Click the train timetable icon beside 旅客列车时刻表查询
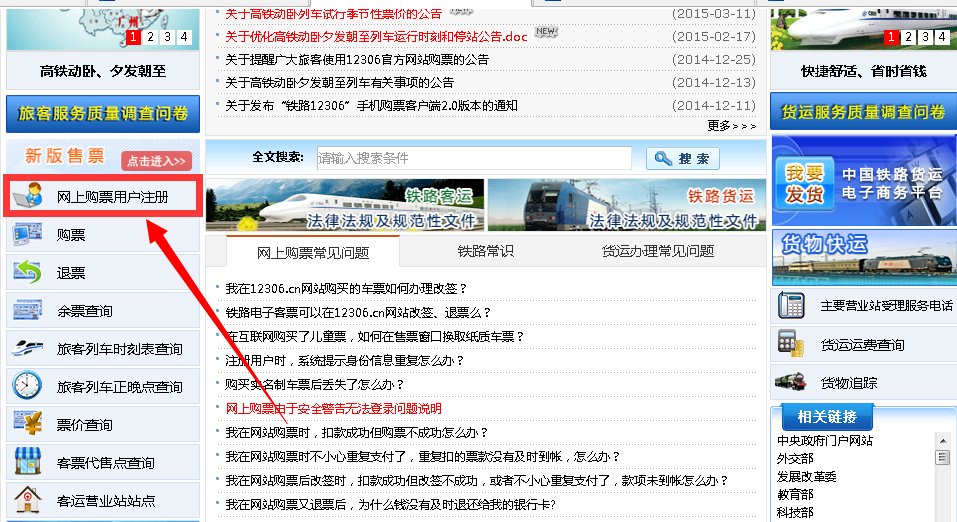Image resolution: width=957 pixels, height=522 pixels. [x=27, y=348]
